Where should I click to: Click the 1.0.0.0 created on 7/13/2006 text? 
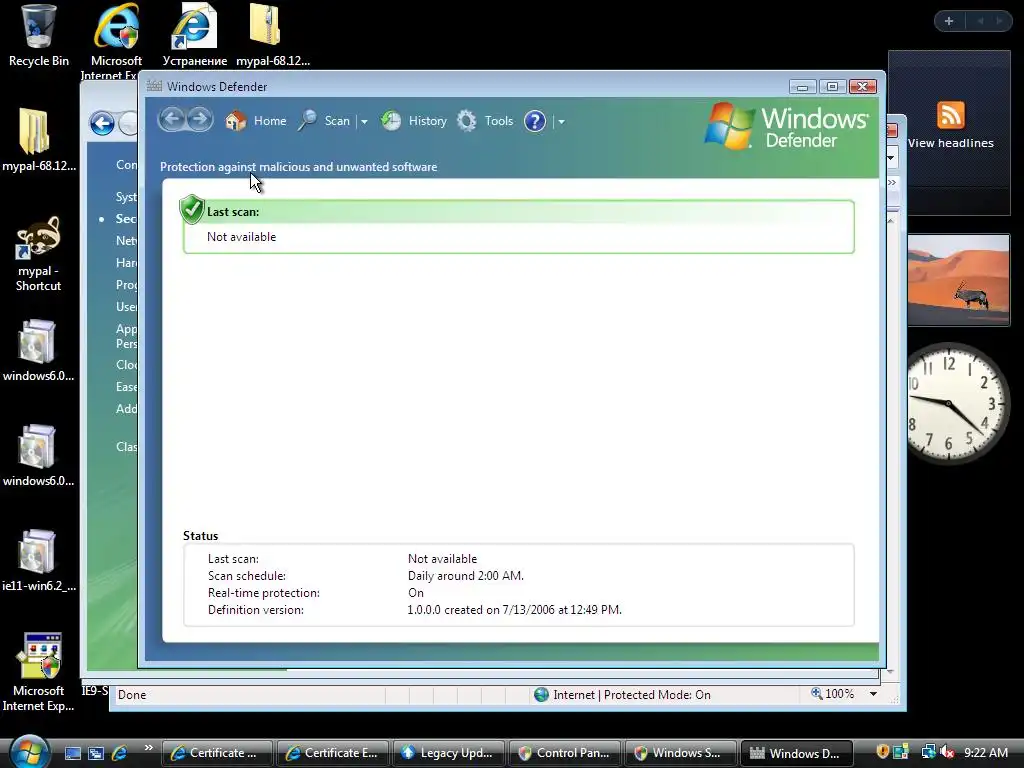tap(515, 610)
